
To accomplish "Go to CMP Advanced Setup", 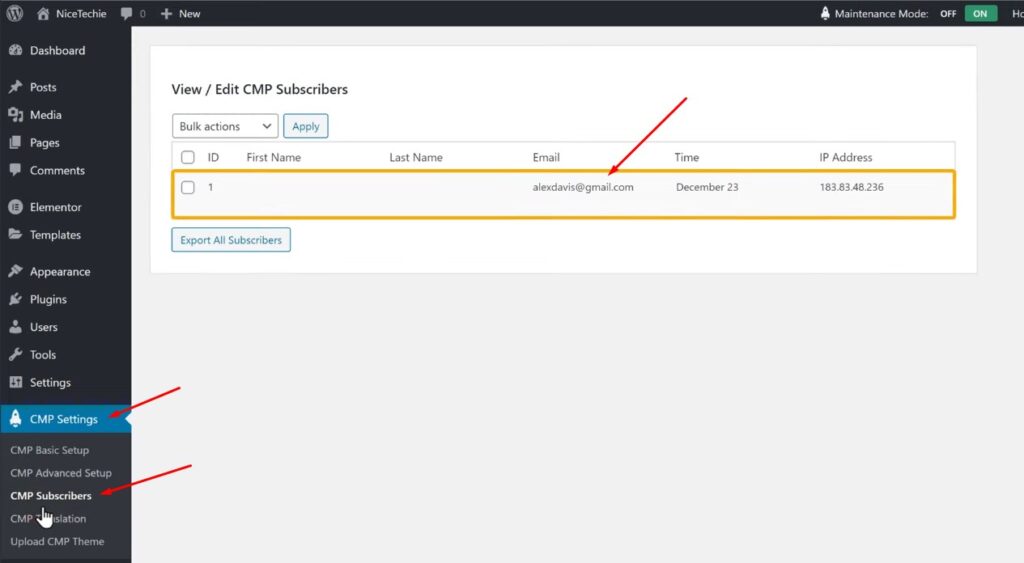I will [61, 473].
